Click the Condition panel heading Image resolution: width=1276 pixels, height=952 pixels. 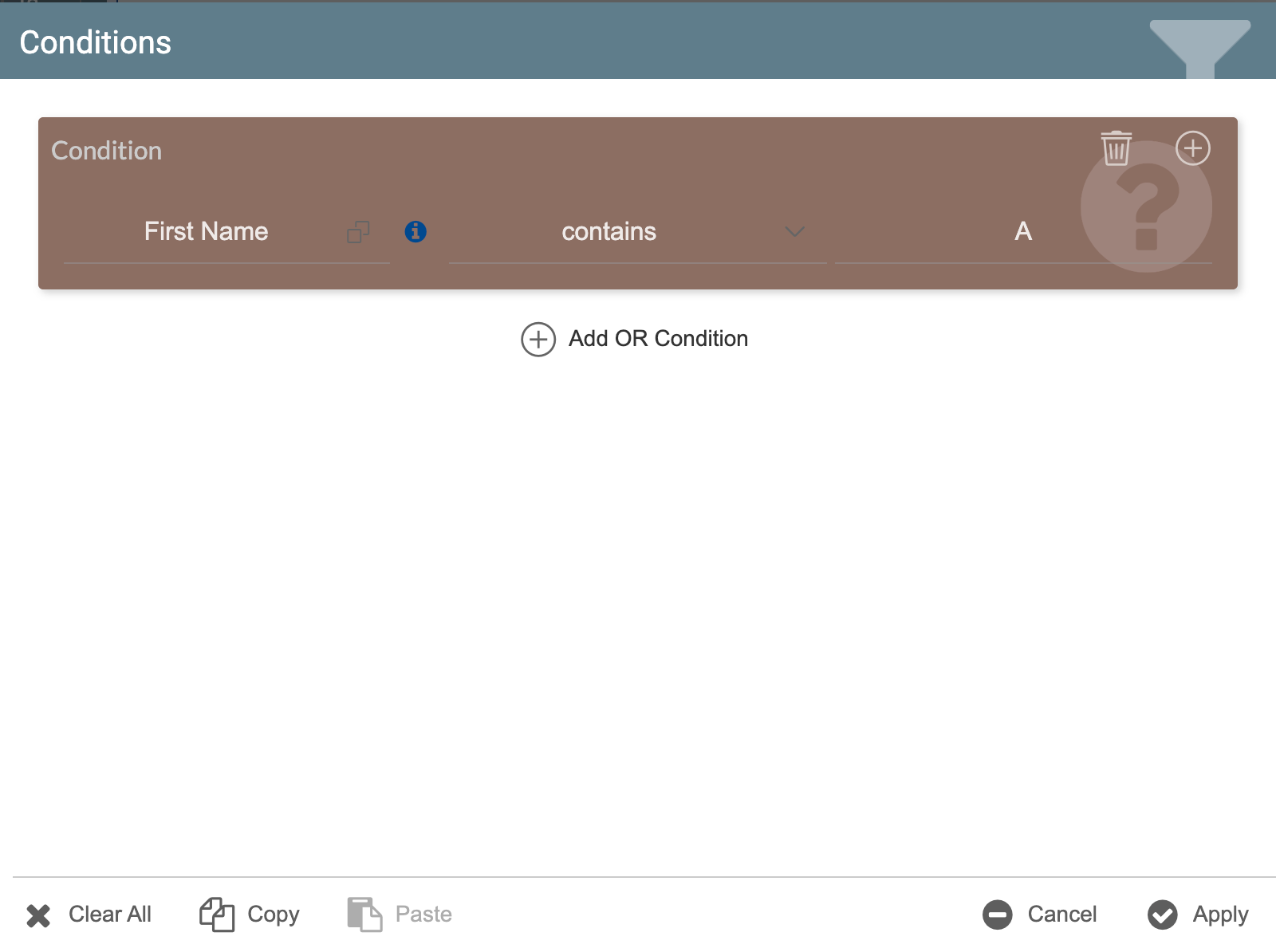tap(107, 151)
